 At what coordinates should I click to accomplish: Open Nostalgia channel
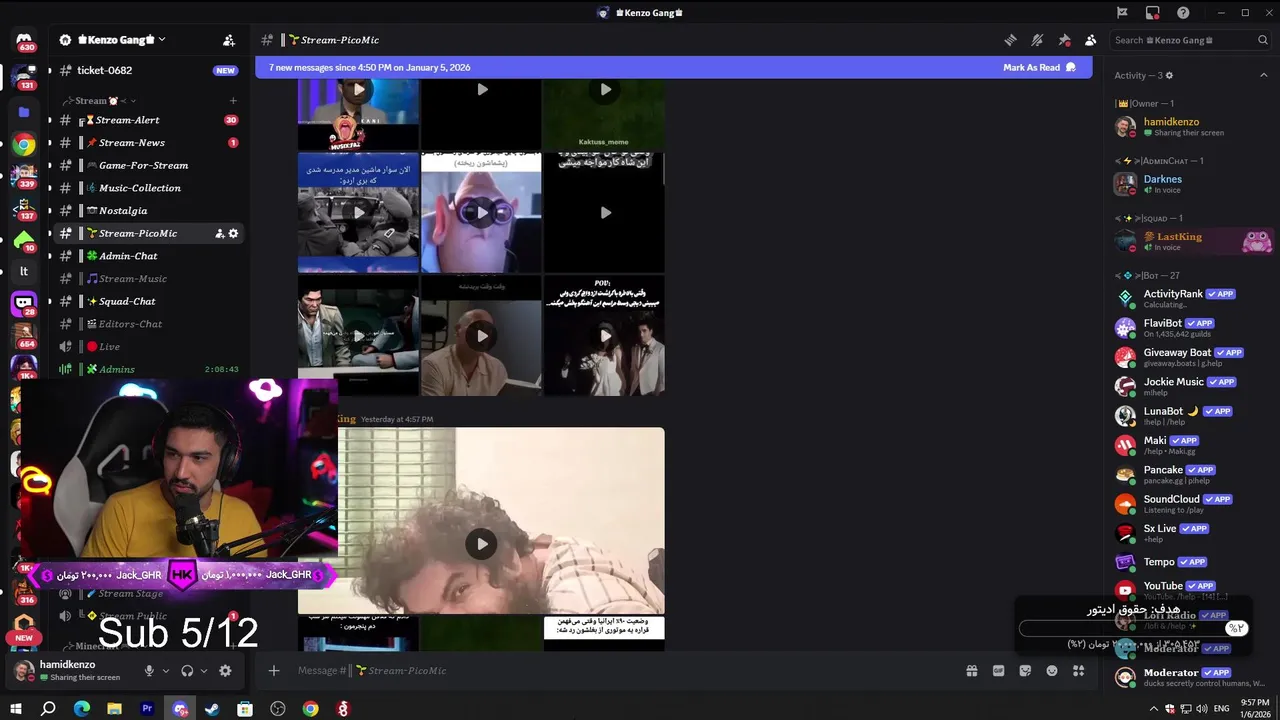[148, 211]
